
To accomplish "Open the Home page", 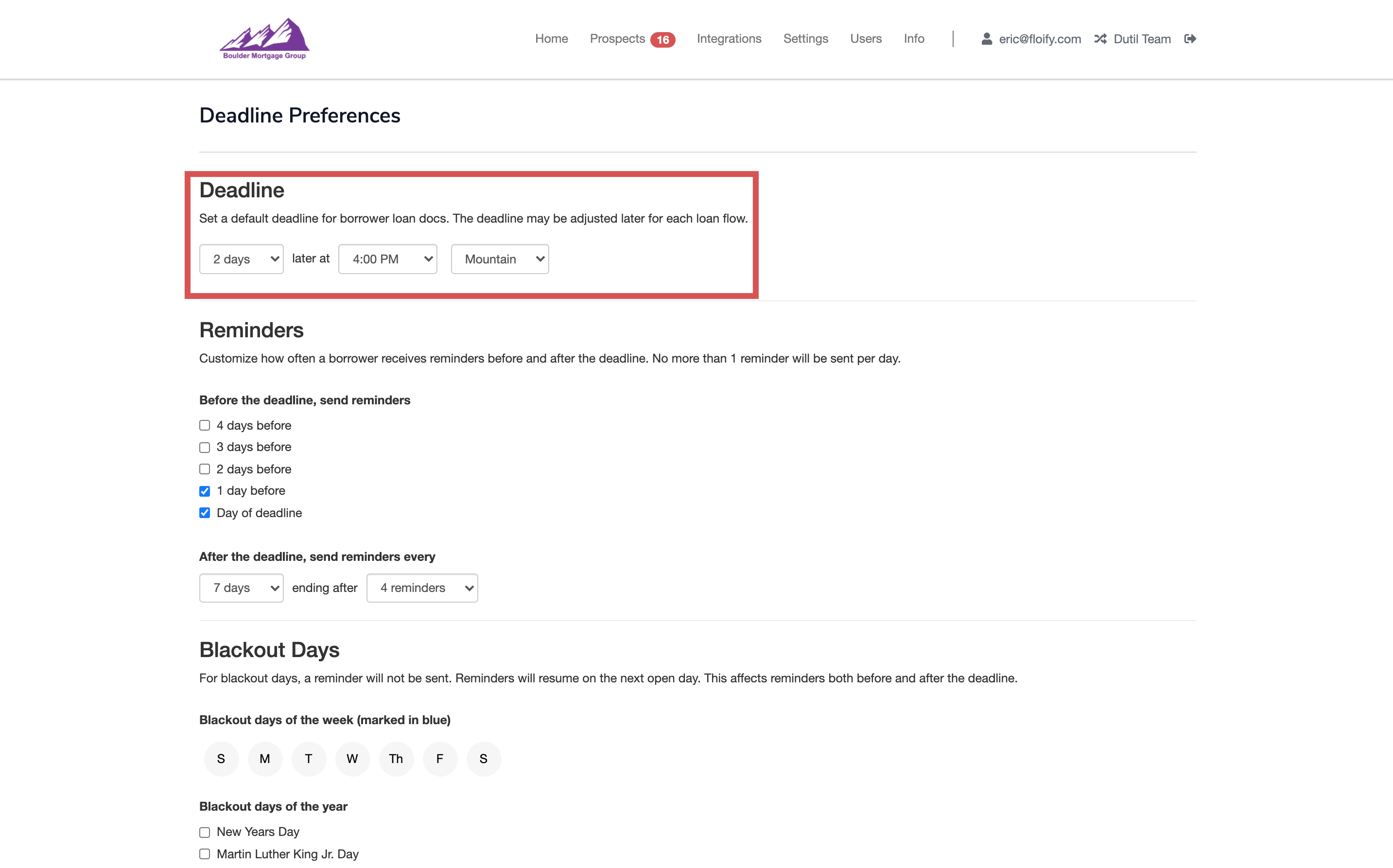I will [x=552, y=38].
